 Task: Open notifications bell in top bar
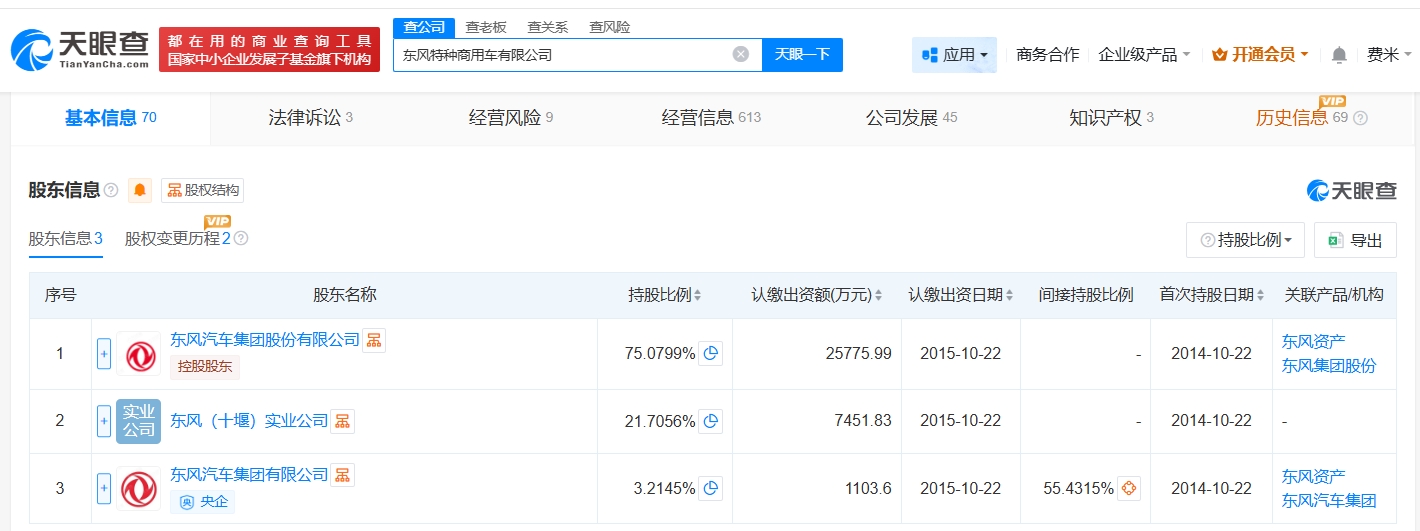1339,55
